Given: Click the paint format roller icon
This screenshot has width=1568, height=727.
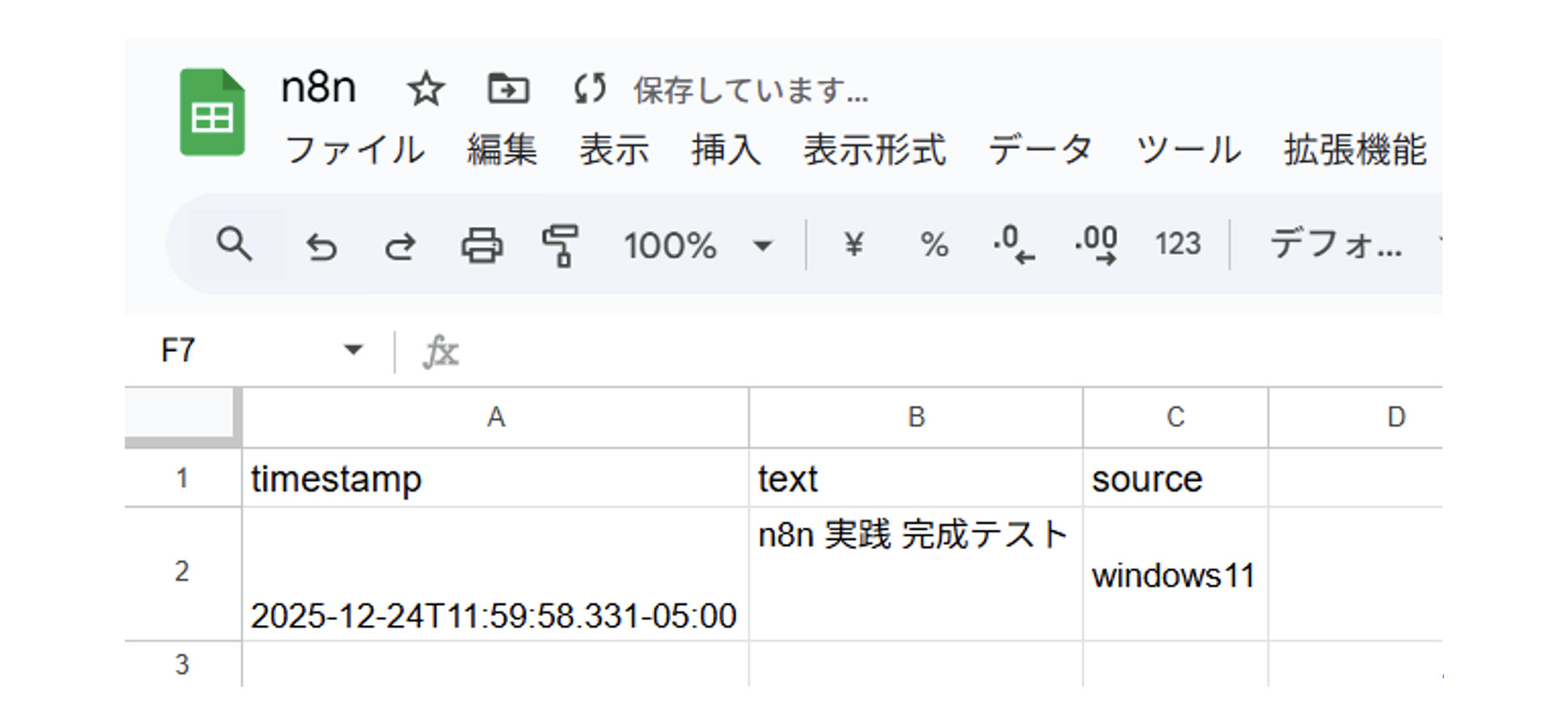Looking at the screenshot, I should pos(560,245).
